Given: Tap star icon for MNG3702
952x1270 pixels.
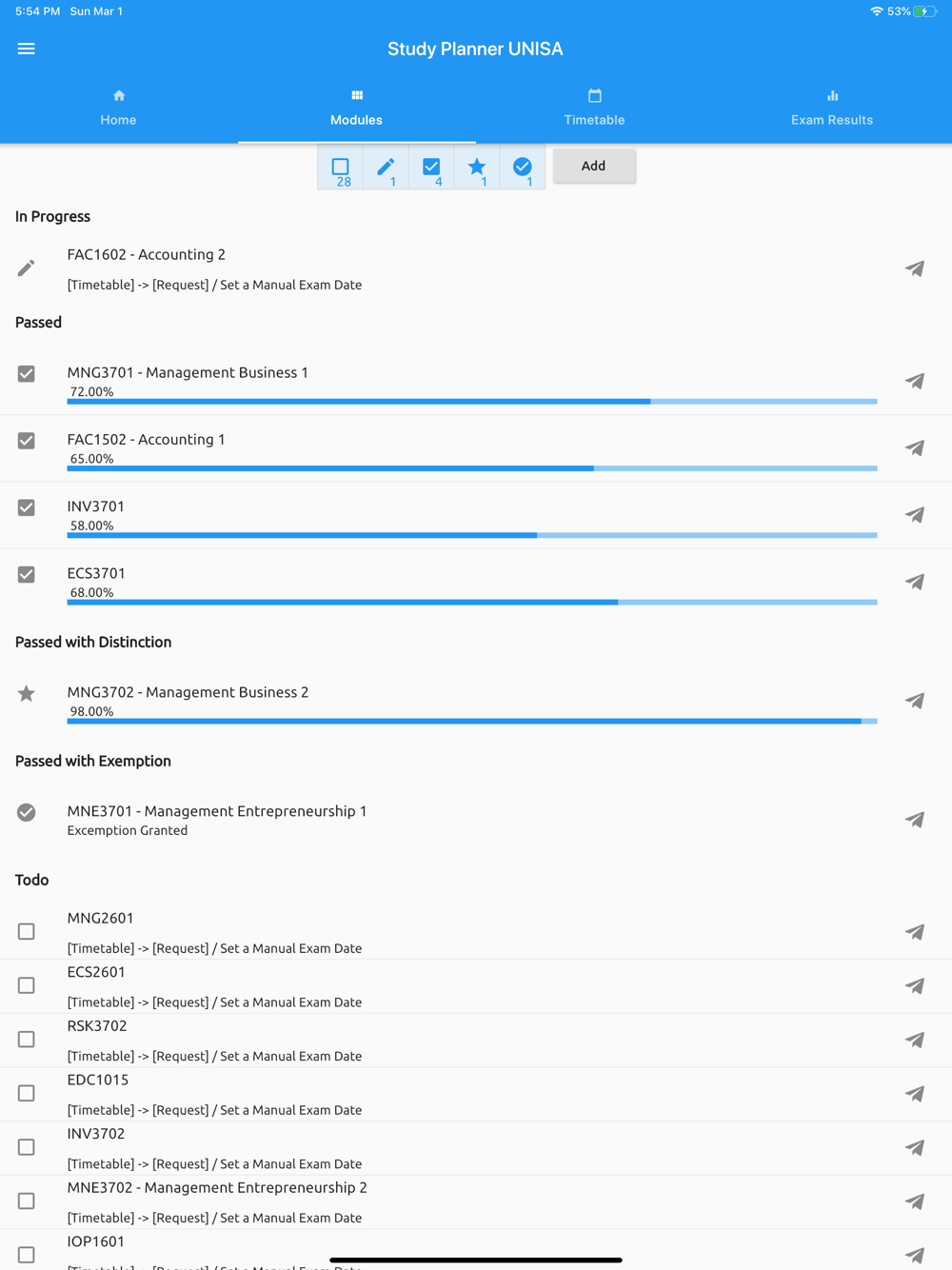Looking at the screenshot, I should 27,693.
